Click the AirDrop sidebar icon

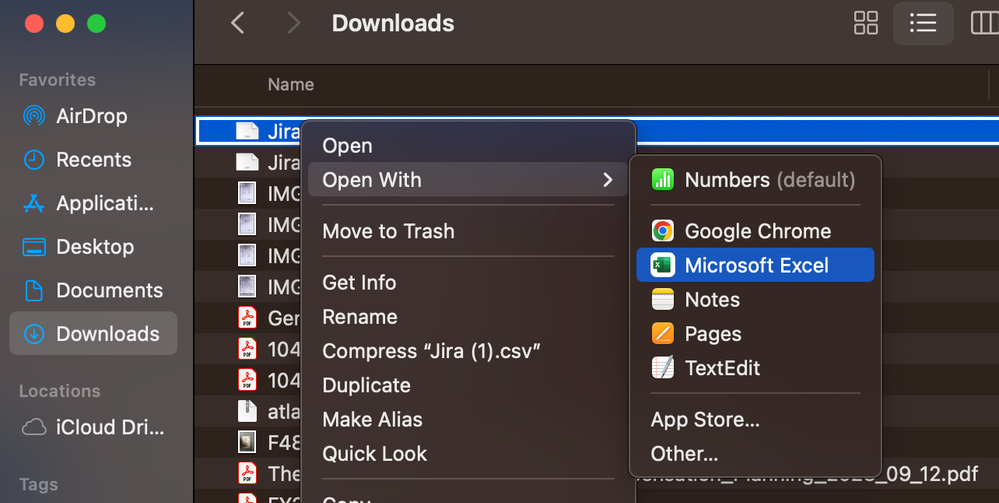[34, 116]
